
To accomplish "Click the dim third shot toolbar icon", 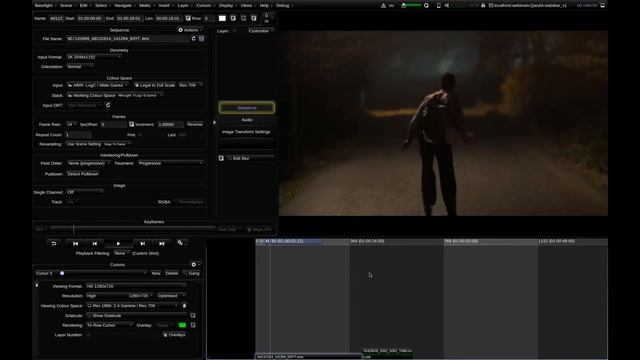I will pyautogui.click(x=244, y=18).
